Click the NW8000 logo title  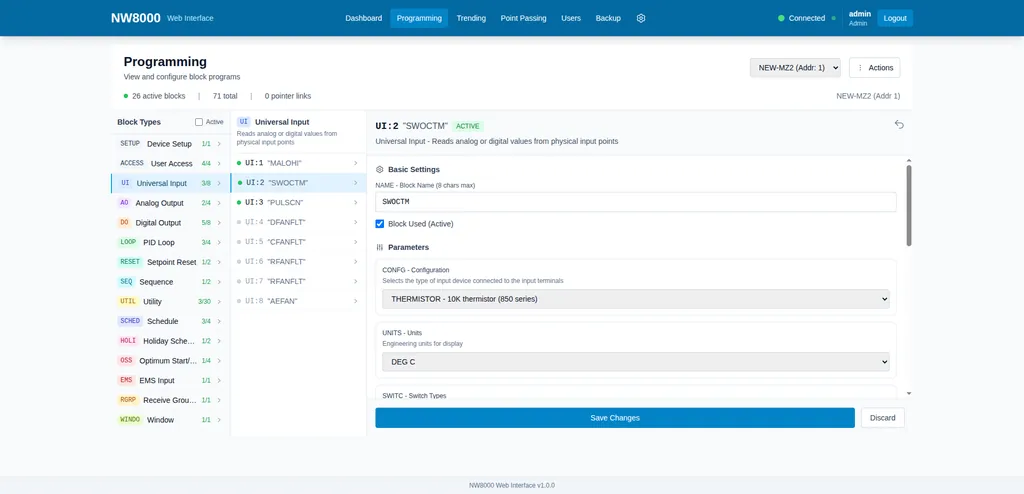point(136,18)
